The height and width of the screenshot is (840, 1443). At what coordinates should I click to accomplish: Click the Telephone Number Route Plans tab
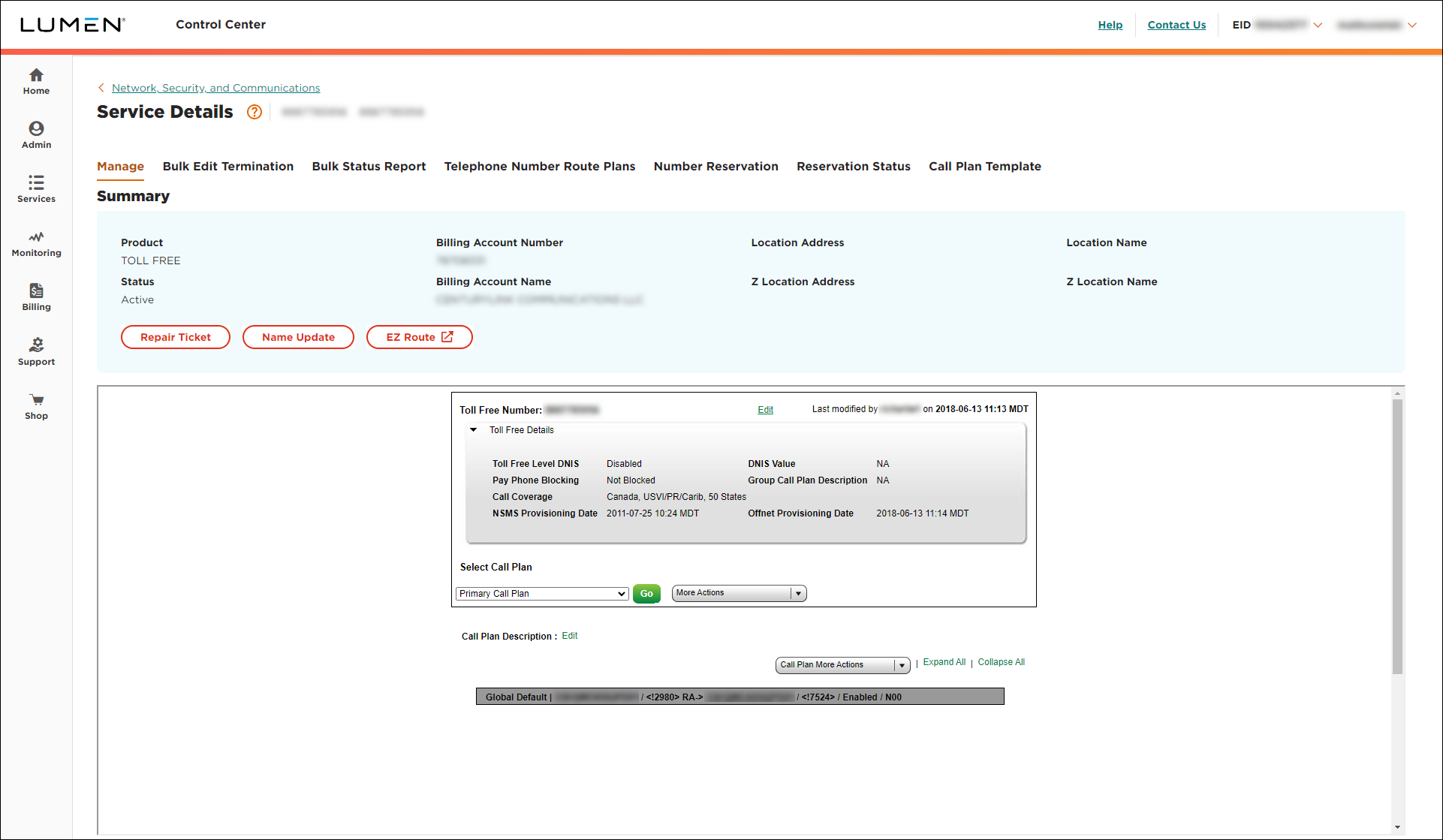(540, 166)
